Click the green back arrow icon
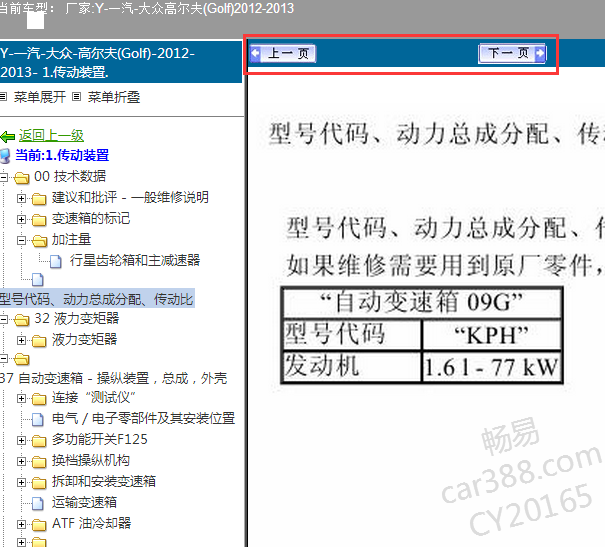This screenshot has height=547, width=605. click(8, 136)
